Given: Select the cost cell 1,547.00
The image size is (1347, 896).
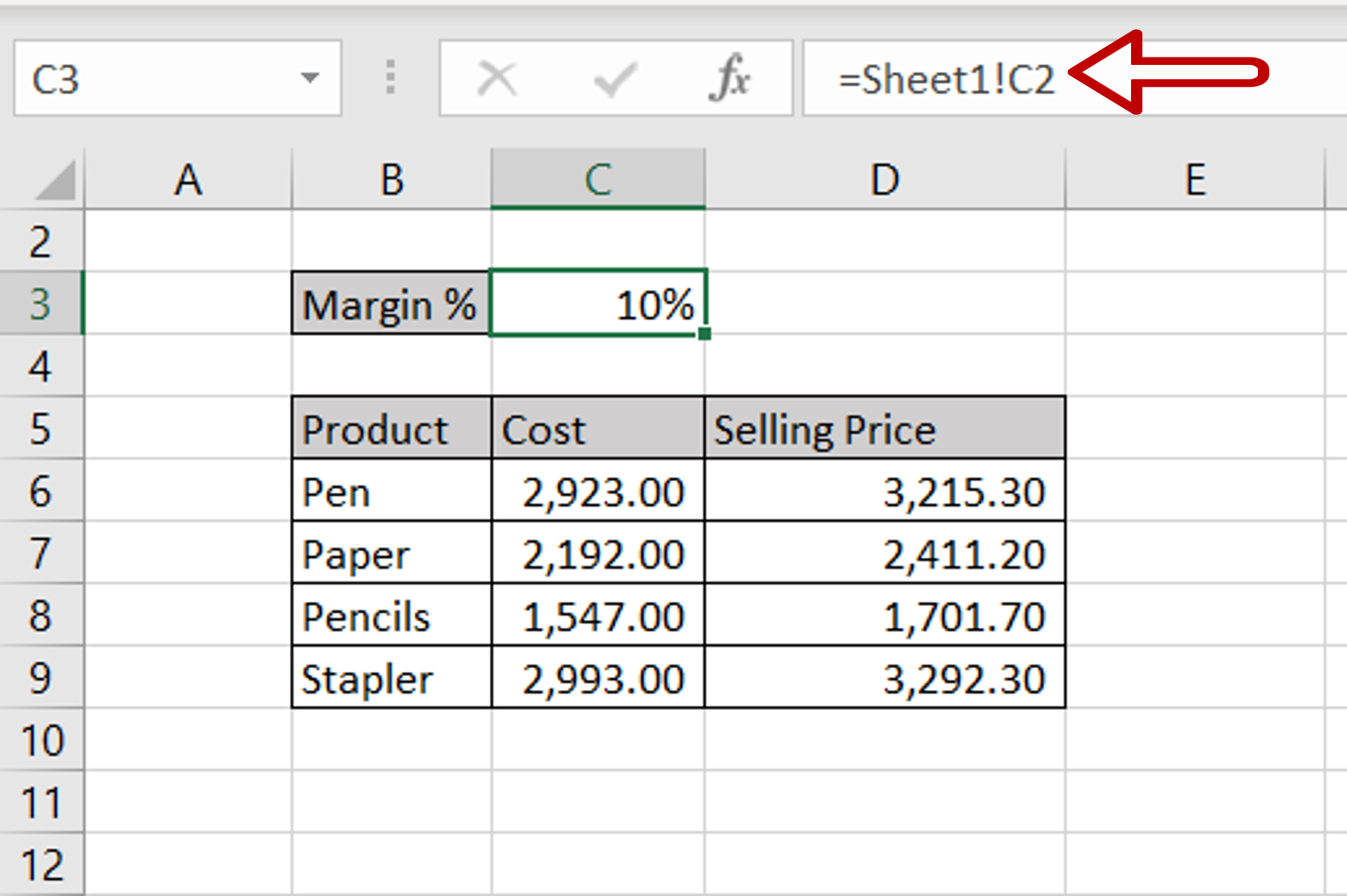Looking at the screenshot, I should 598,615.
